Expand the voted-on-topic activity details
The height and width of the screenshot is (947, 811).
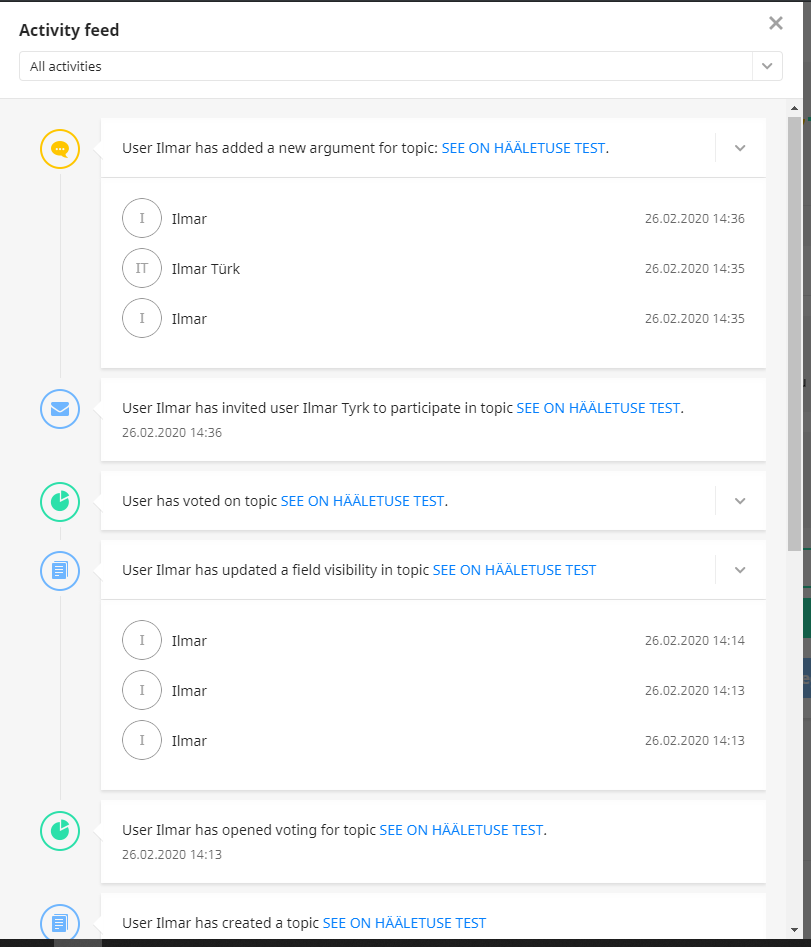click(739, 501)
